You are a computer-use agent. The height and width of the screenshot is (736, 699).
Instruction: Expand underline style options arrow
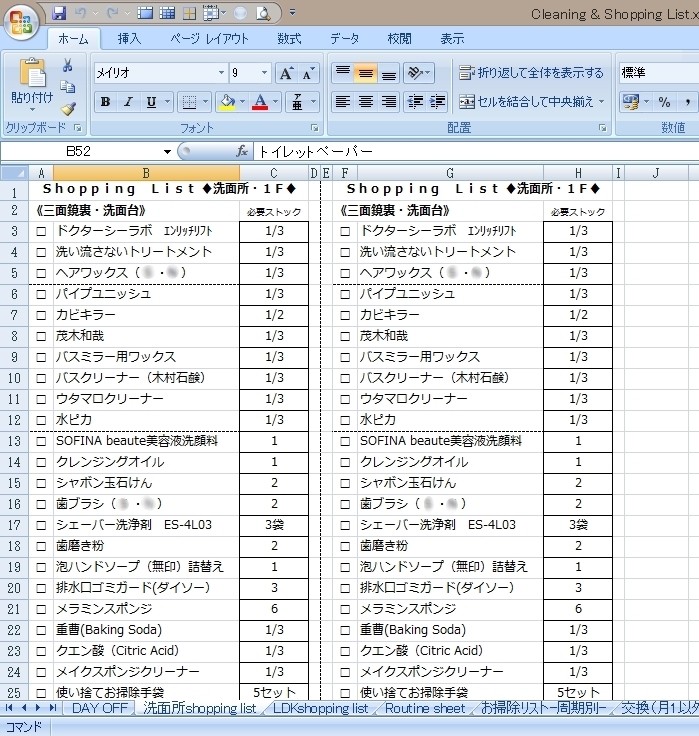167,102
